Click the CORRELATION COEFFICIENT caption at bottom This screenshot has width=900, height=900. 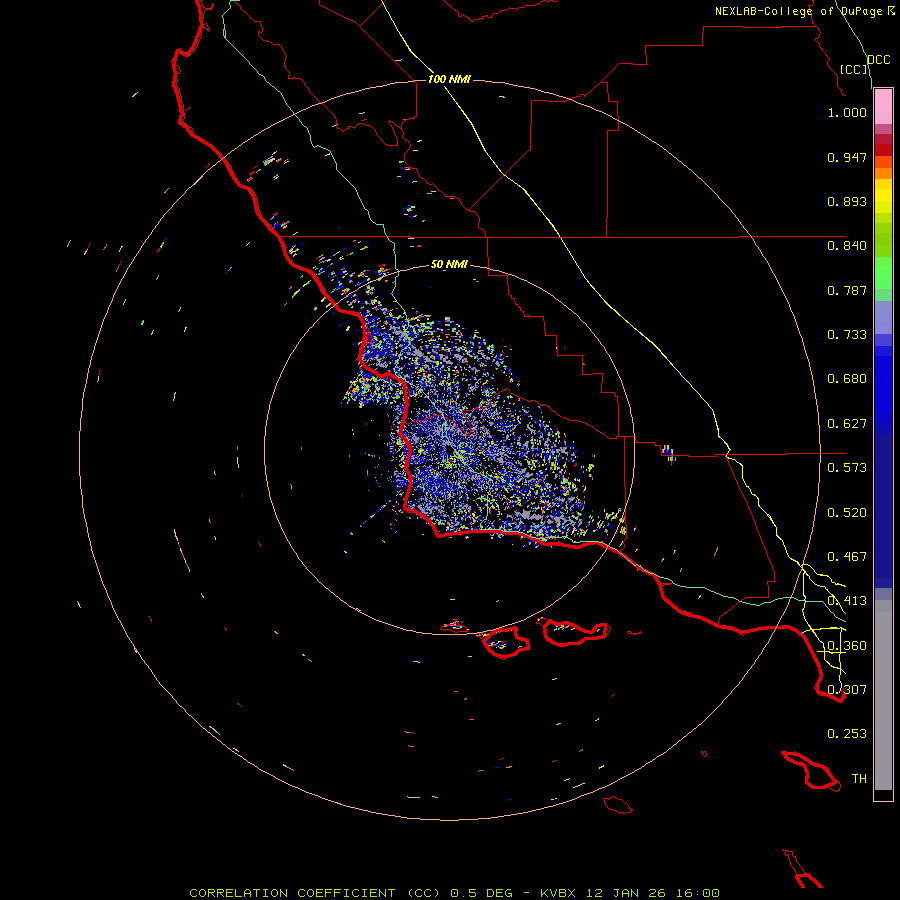pyautogui.click(x=454, y=893)
